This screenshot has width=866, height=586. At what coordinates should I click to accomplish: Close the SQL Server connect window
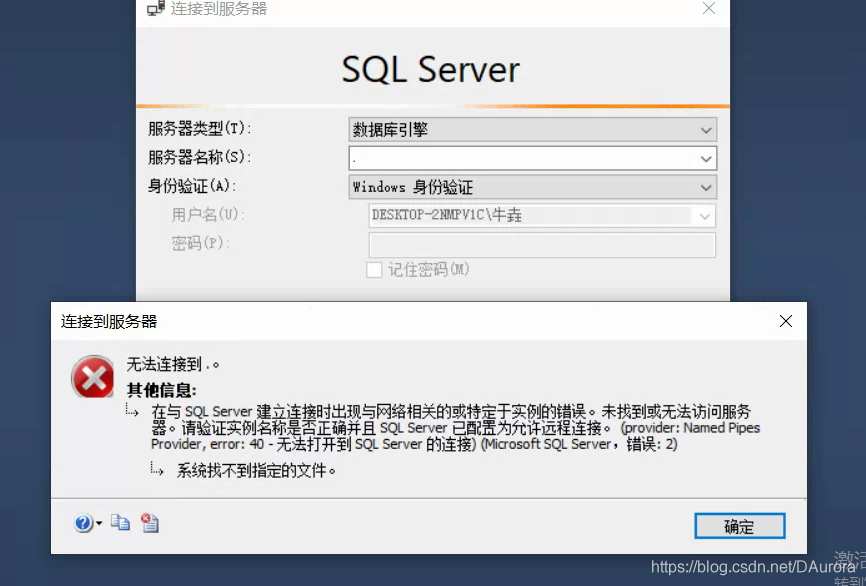click(709, 8)
